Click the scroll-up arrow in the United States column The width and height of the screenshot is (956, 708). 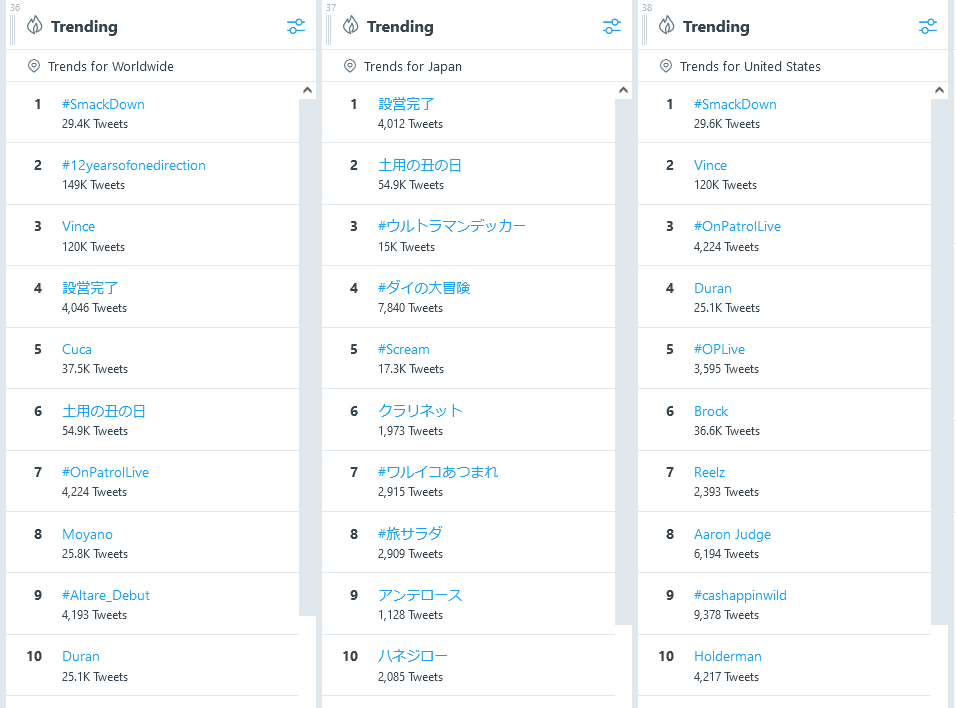[939, 91]
